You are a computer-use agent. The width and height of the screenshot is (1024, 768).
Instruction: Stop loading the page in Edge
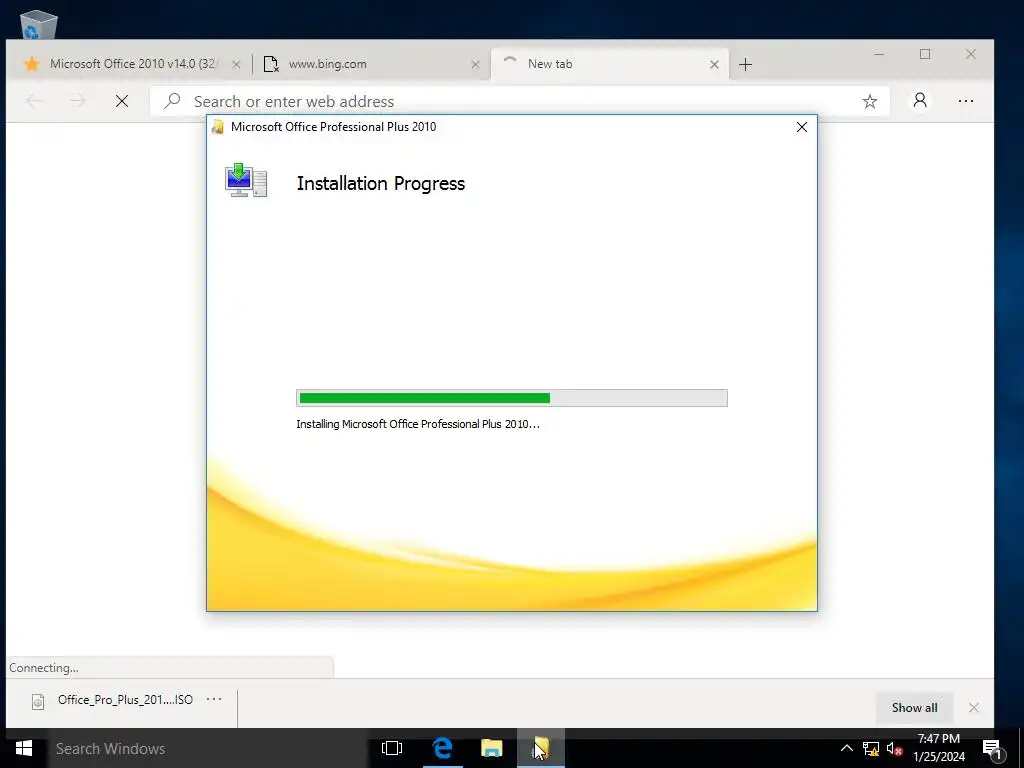coord(121,101)
